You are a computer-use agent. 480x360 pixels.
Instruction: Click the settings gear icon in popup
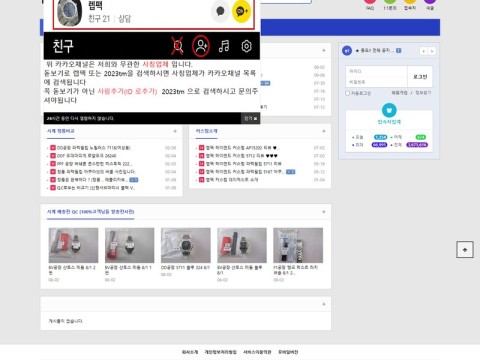click(x=247, y=46)
